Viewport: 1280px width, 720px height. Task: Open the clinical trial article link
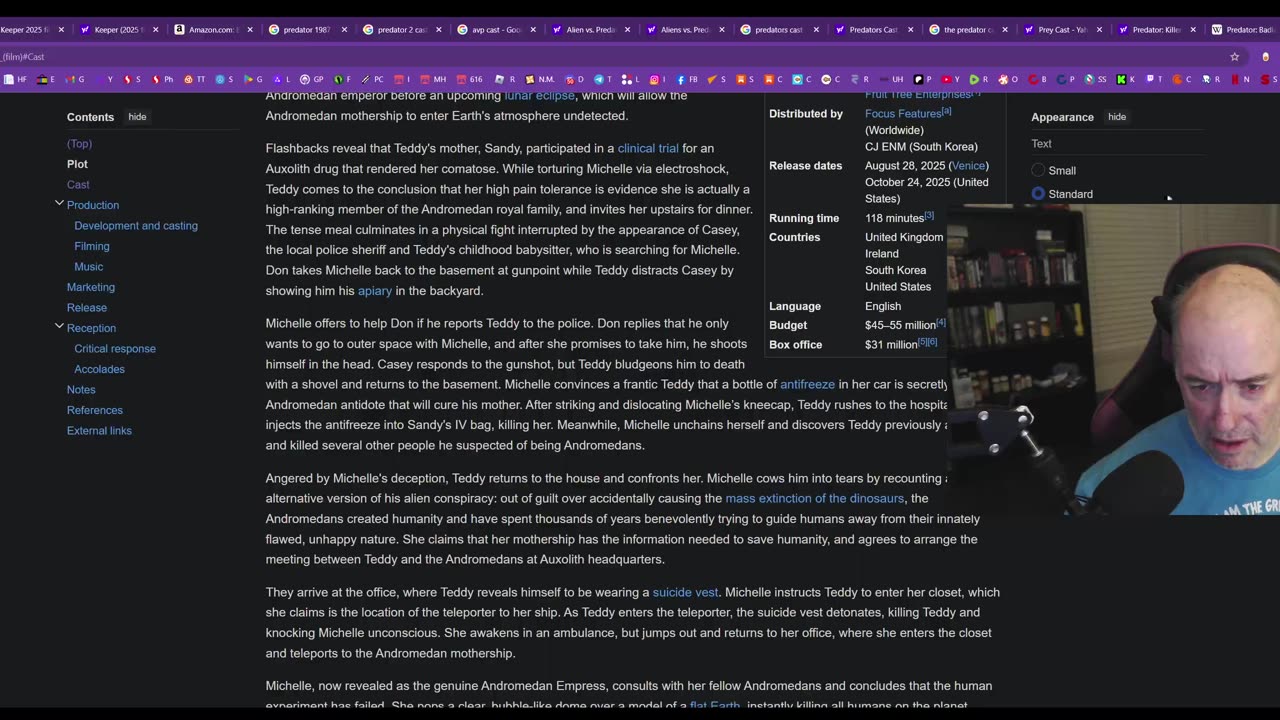point(648,148)
